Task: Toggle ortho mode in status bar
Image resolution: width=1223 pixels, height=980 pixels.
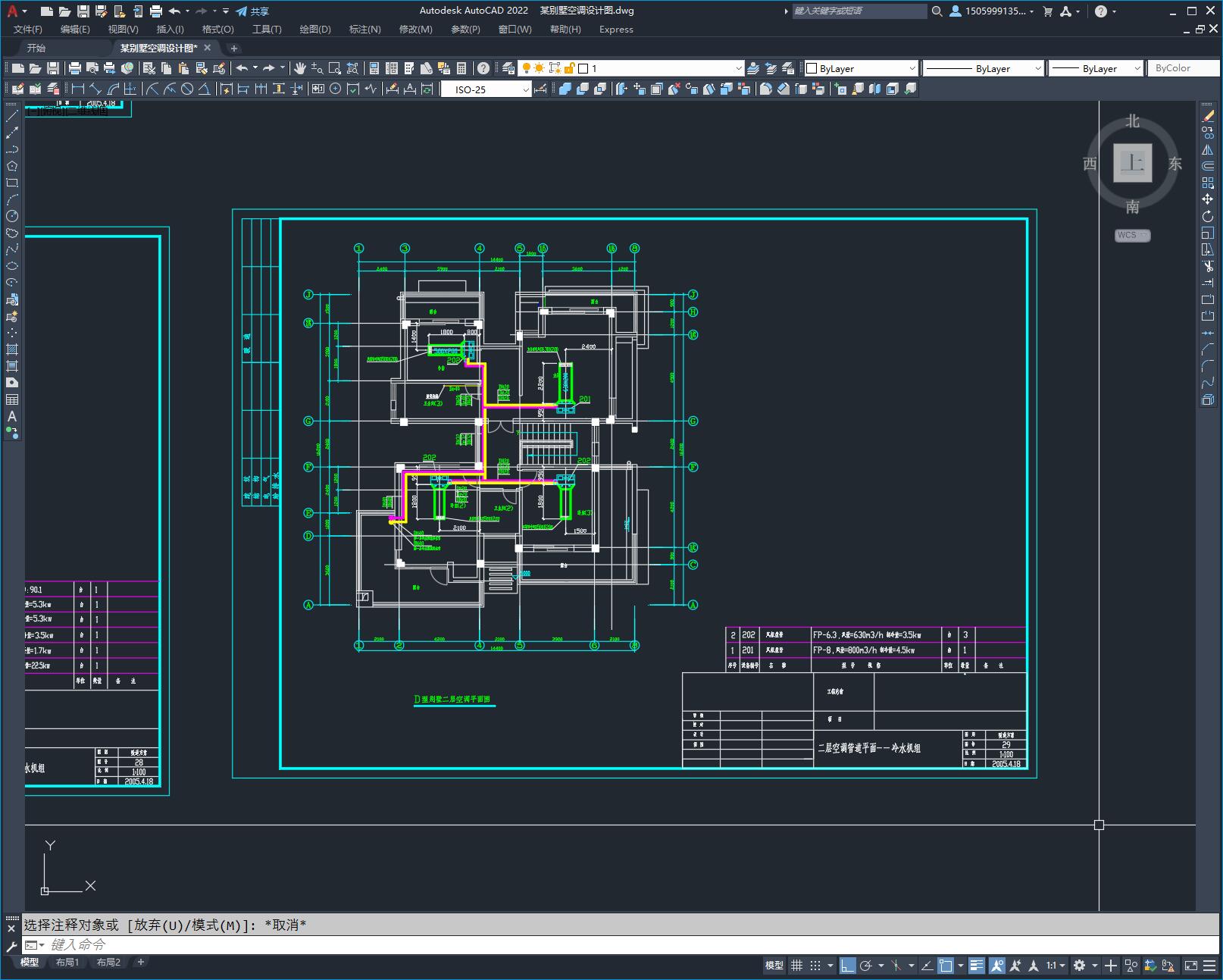Action: [847, 966]
